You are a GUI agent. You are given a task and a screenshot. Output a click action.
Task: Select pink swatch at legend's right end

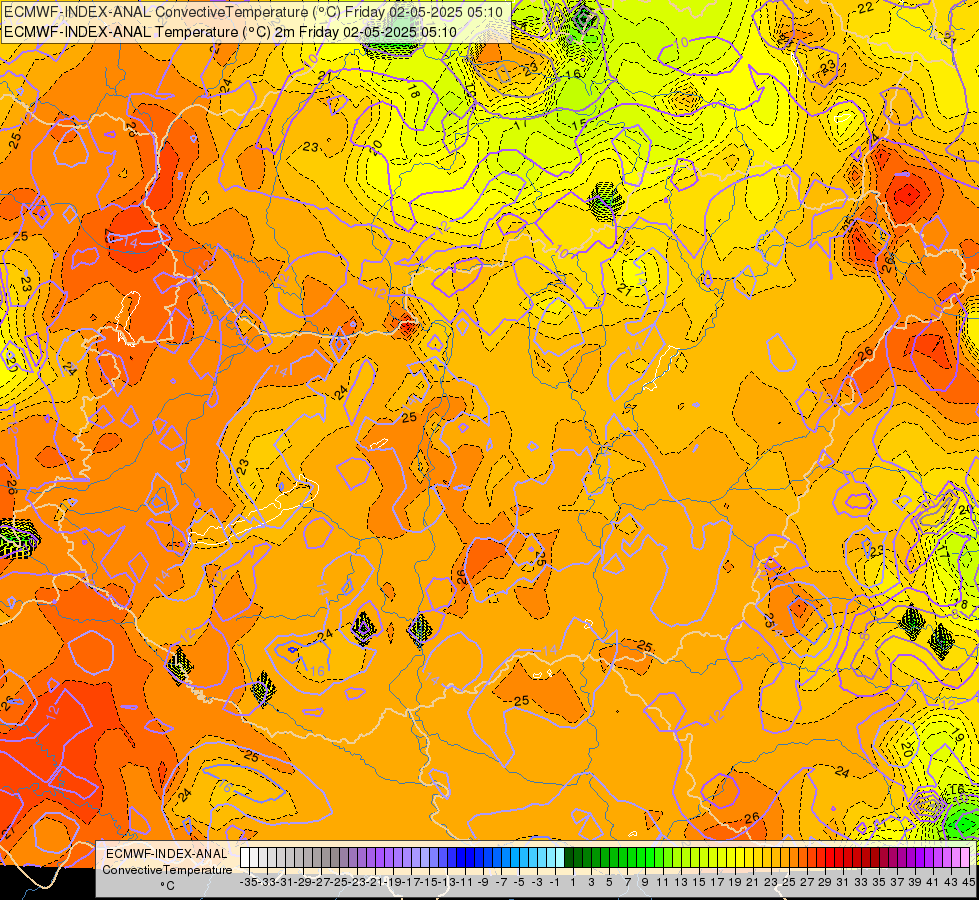click(x=965, y=858)
